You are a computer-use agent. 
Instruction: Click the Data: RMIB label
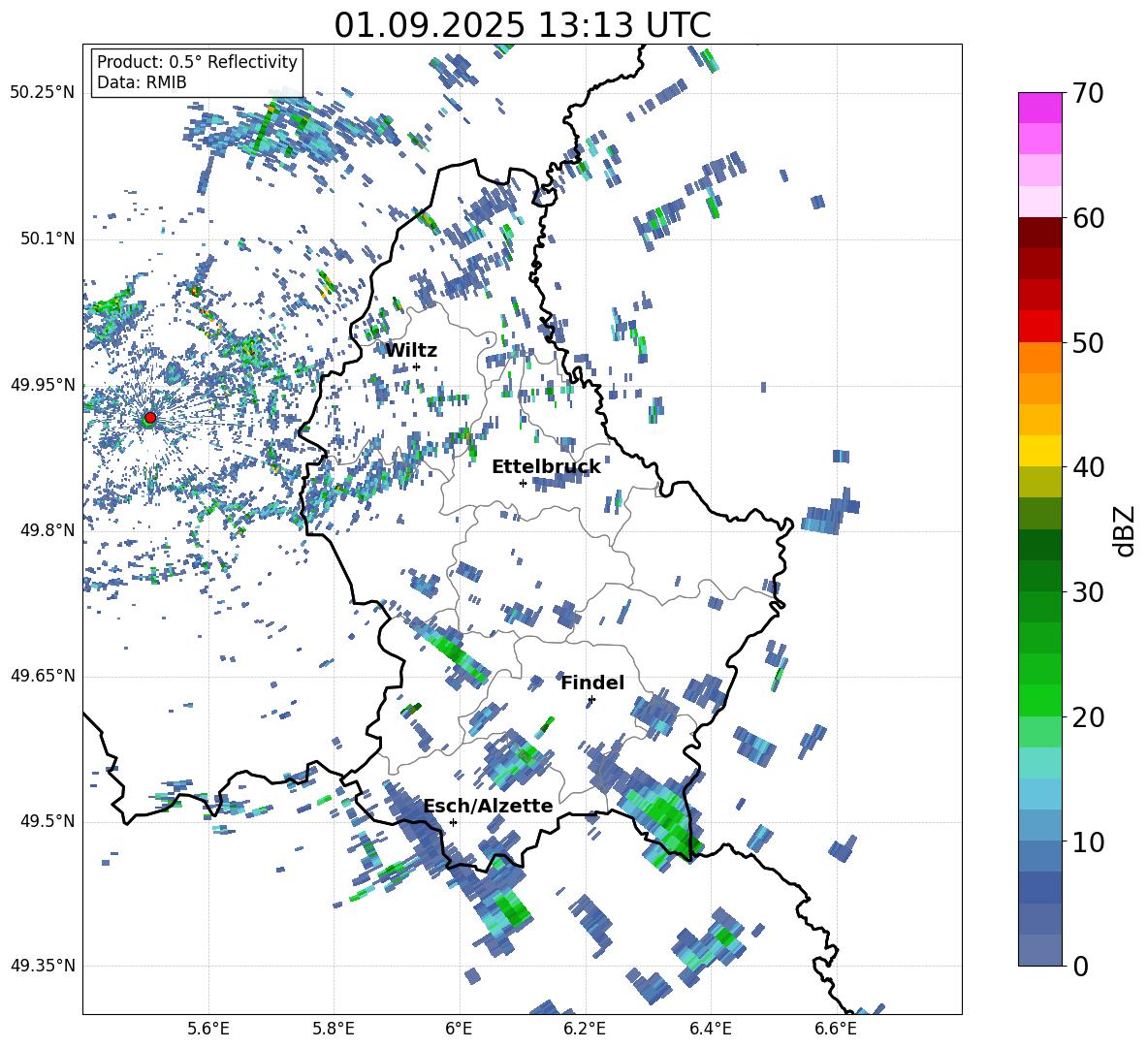tap(142, 82)
